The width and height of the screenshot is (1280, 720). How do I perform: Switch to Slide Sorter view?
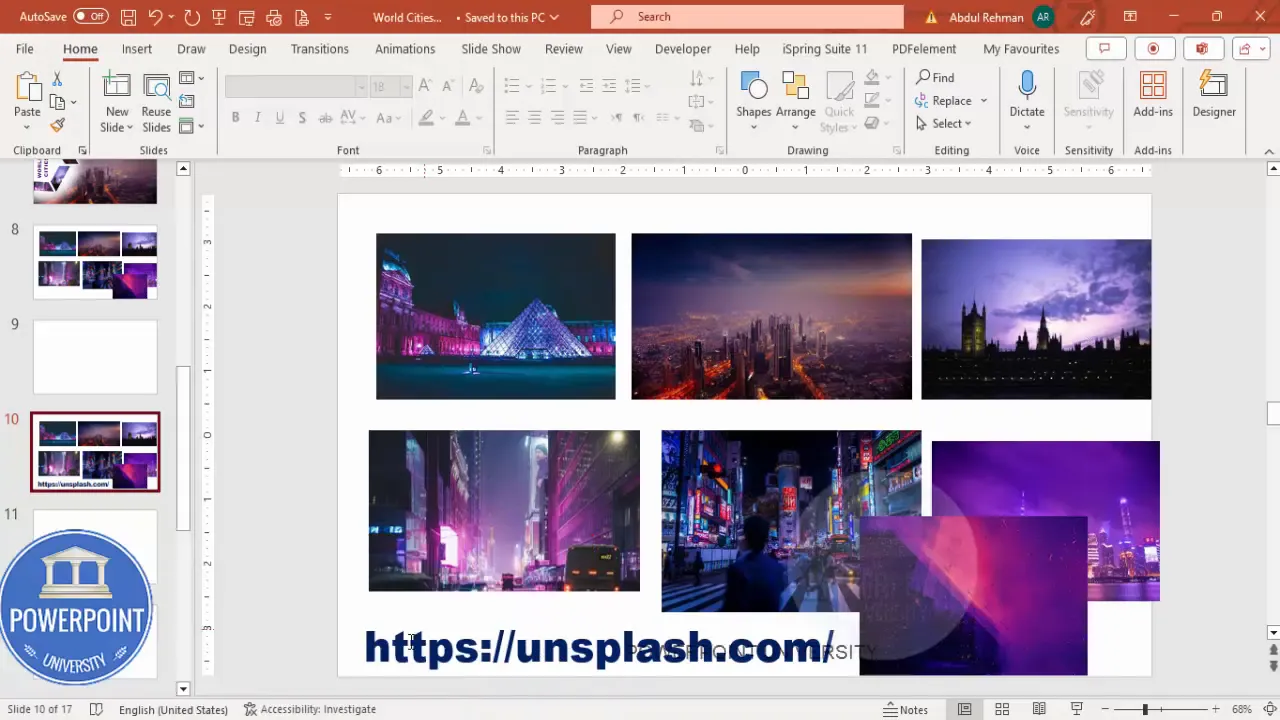point(1002,709)
